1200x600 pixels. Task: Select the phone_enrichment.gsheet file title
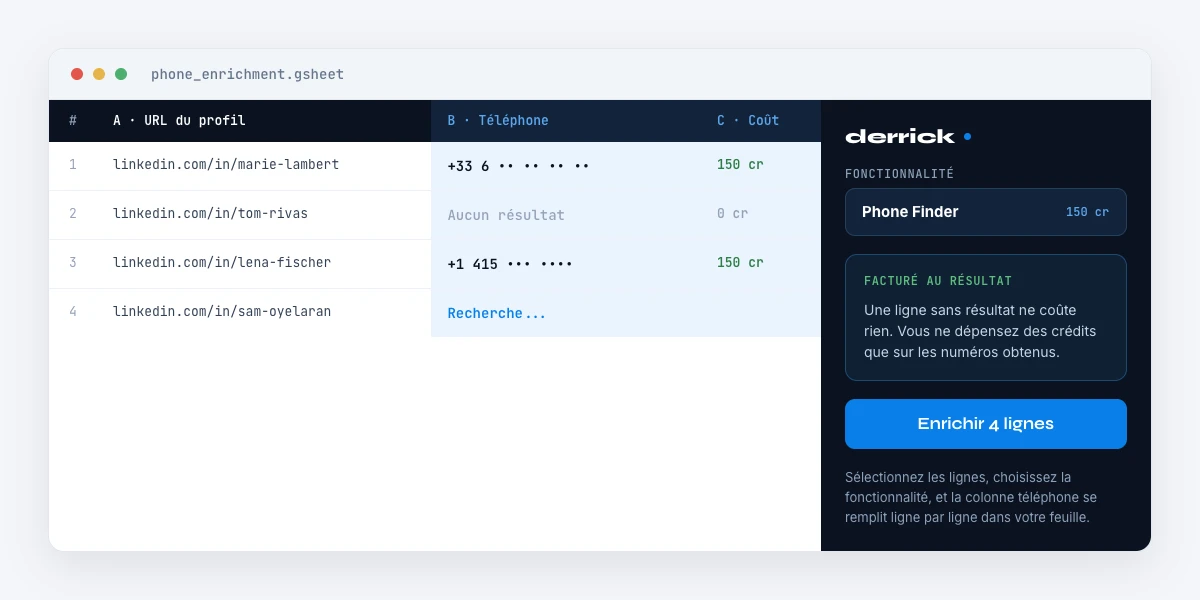[247, 74]
